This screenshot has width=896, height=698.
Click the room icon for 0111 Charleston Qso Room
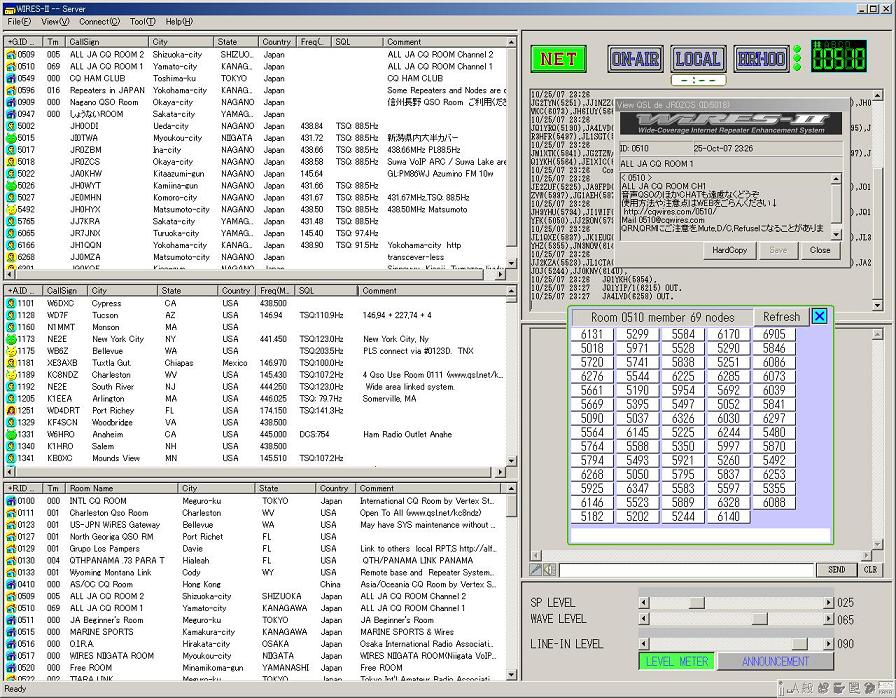[11, 513]
